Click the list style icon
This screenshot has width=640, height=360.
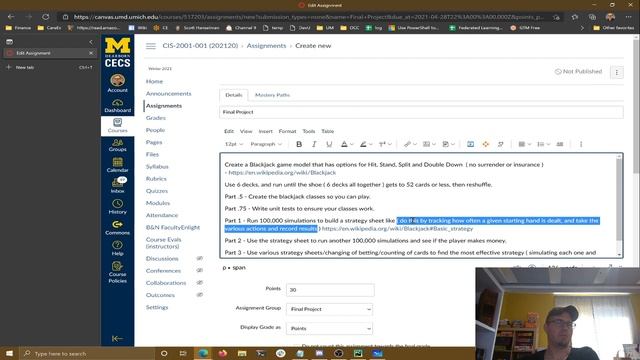tap(540, 144)
